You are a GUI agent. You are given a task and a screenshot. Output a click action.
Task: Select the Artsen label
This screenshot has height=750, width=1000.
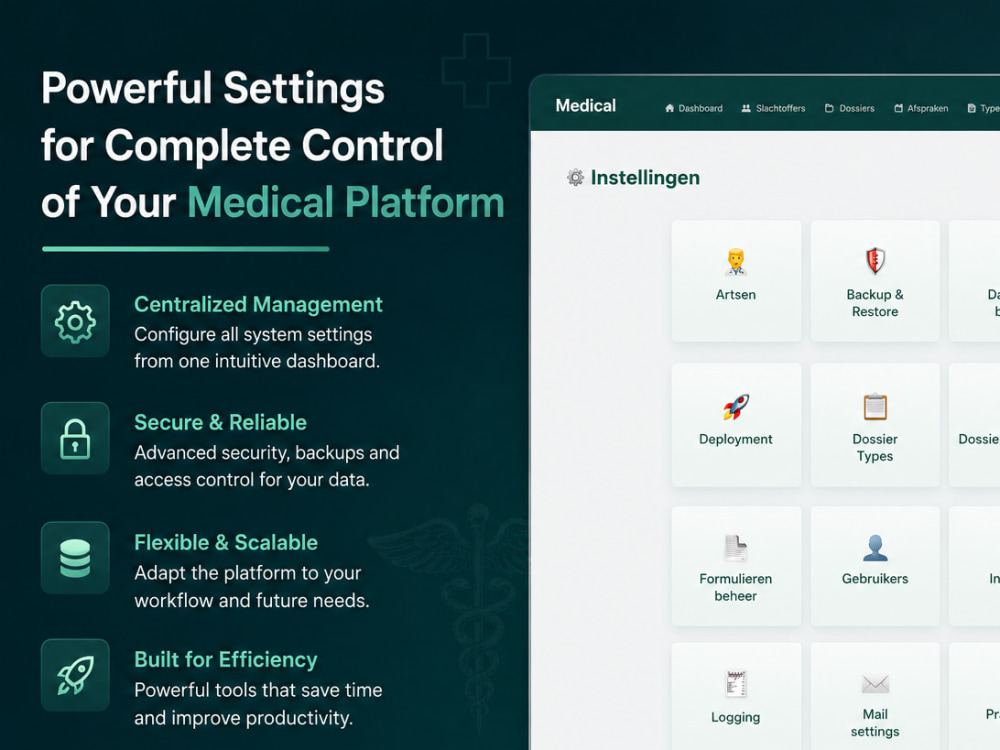(736, 295)
